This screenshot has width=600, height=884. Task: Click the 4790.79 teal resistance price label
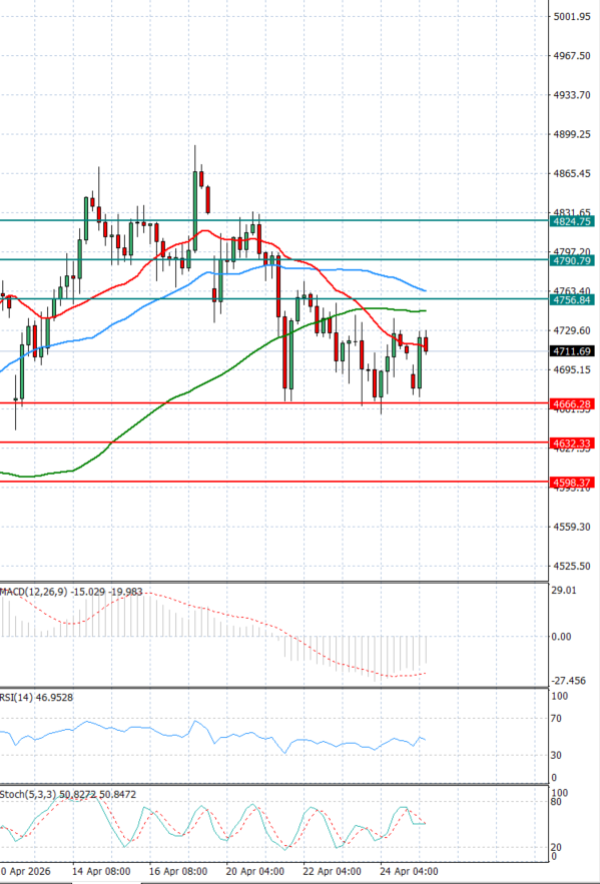click(572, 260)
